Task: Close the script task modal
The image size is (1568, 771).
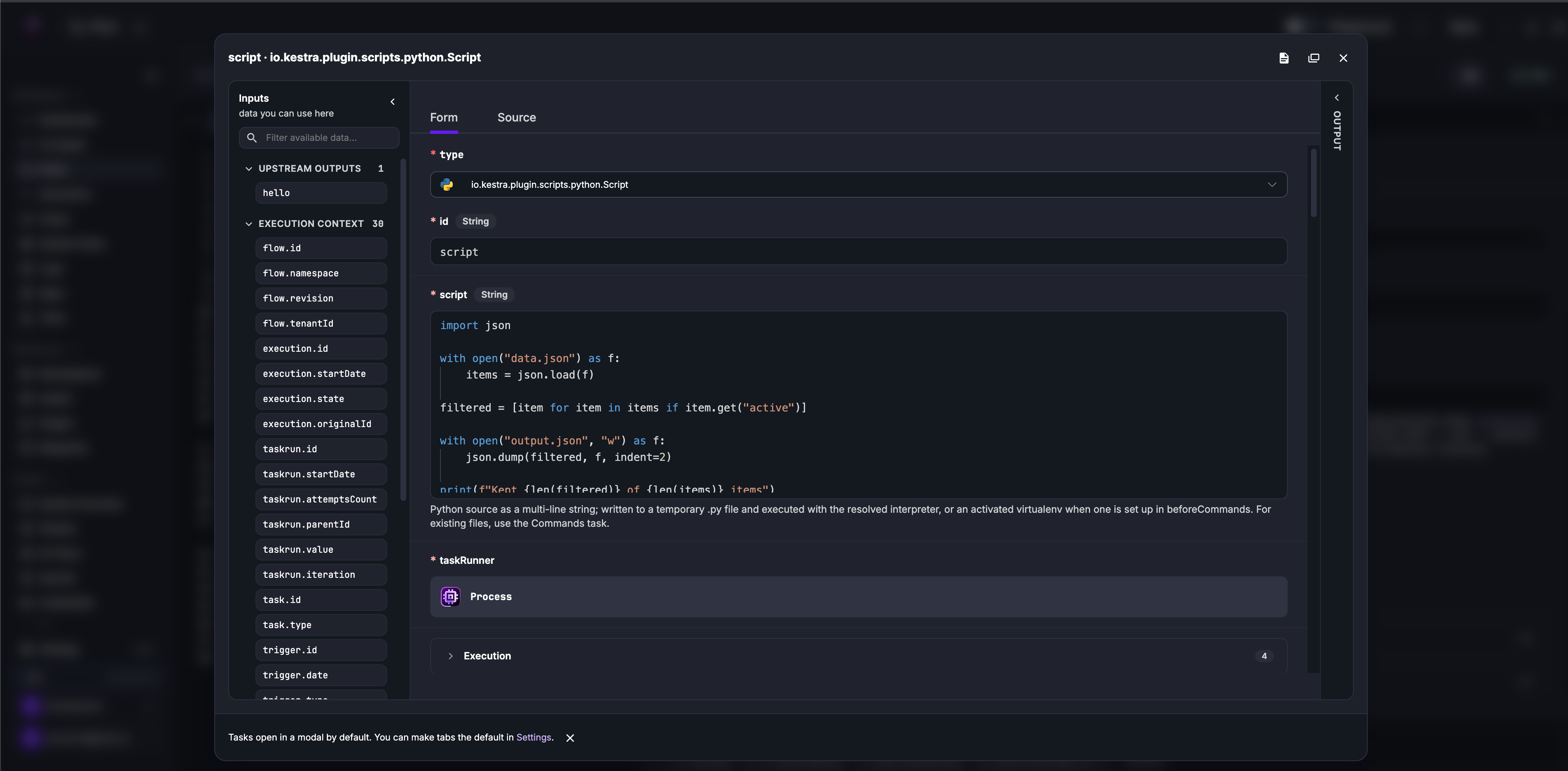Action: point(1343,58)
